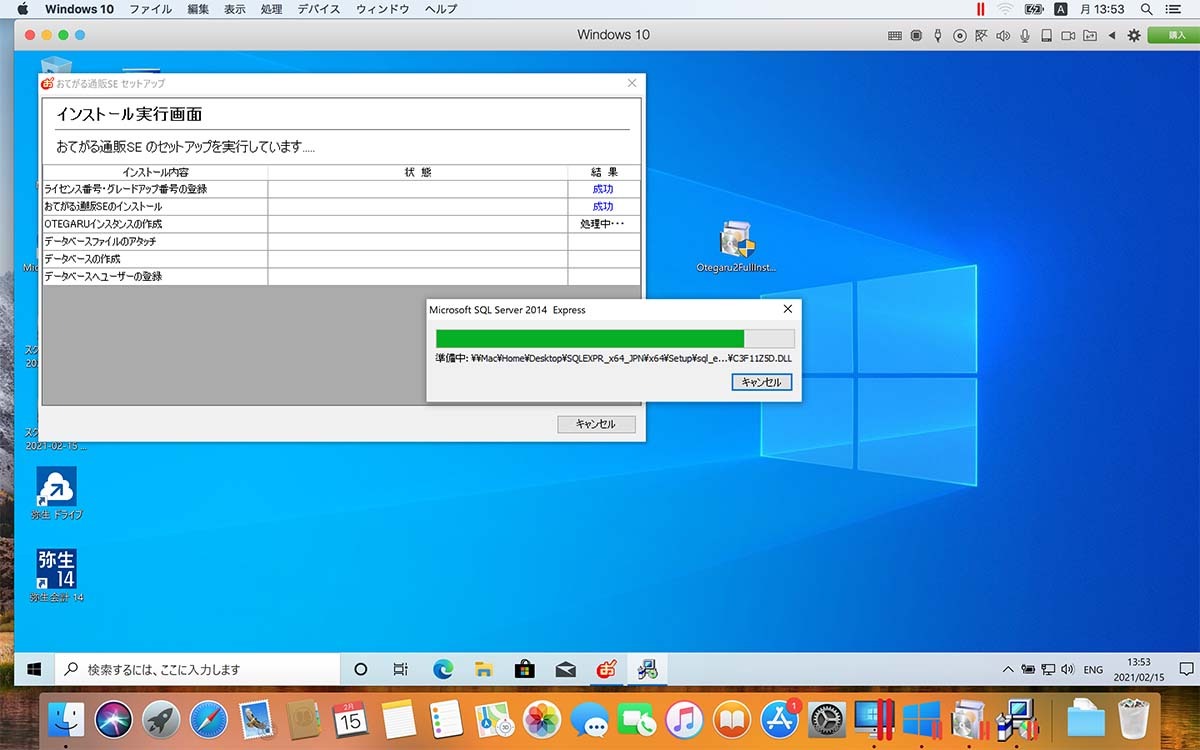The width and height of the screenshot is (1200, 750).
Task: Click the Parallels shared folder toolbar icon
Action: tap(1090, 35)
